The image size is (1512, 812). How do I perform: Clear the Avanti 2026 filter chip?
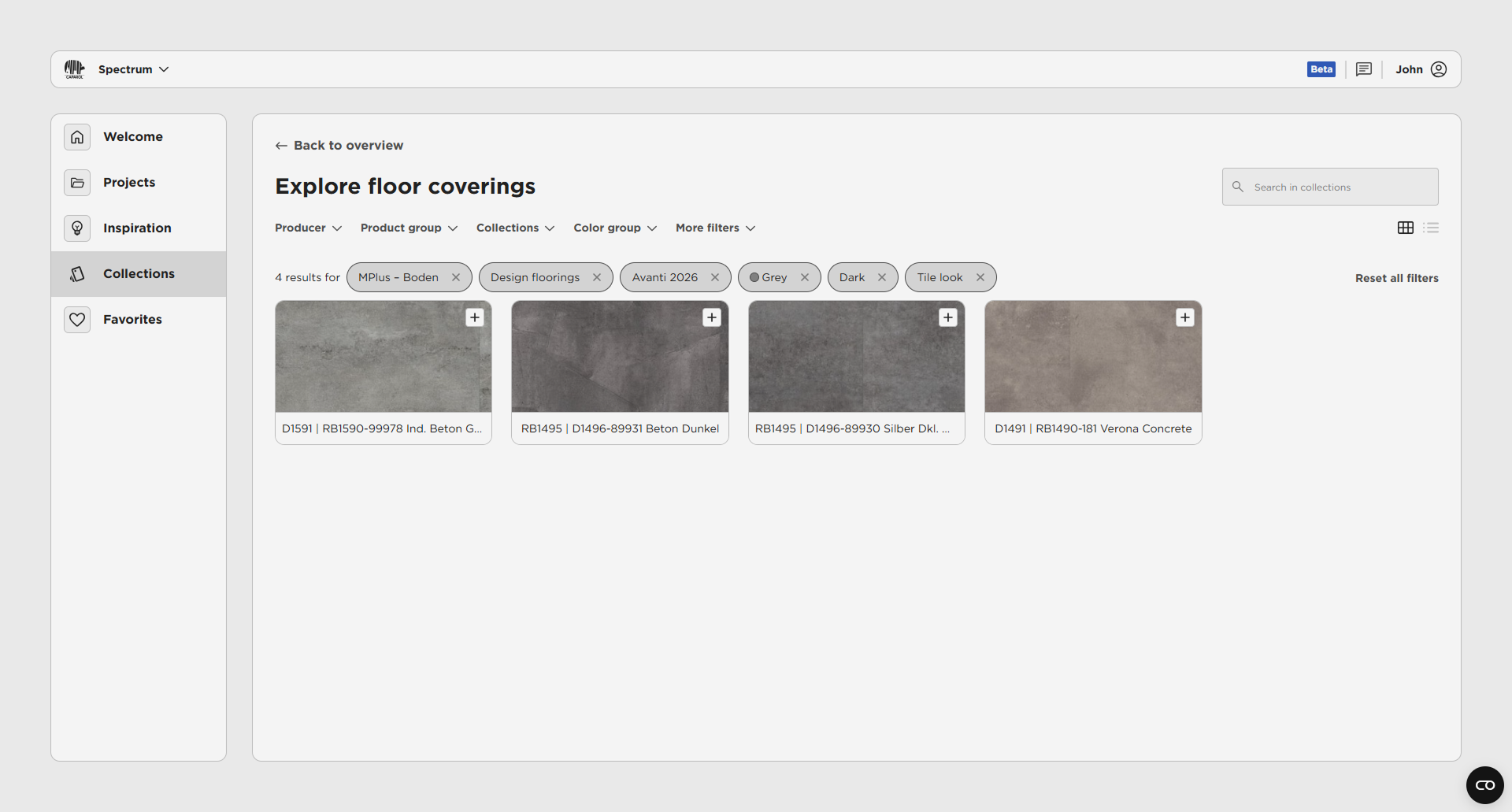pos(715,277)
